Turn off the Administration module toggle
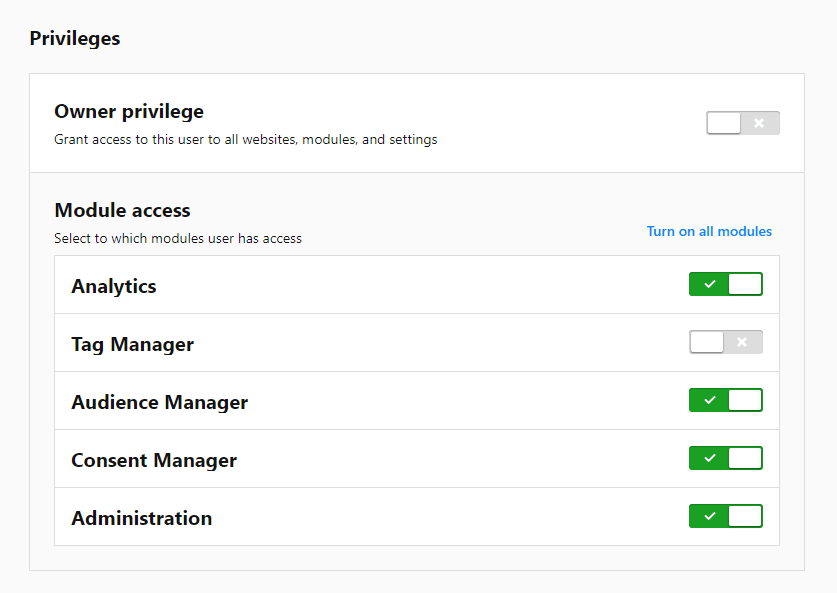Viewport: 837px width, 593px height. (x=725, y=516)
